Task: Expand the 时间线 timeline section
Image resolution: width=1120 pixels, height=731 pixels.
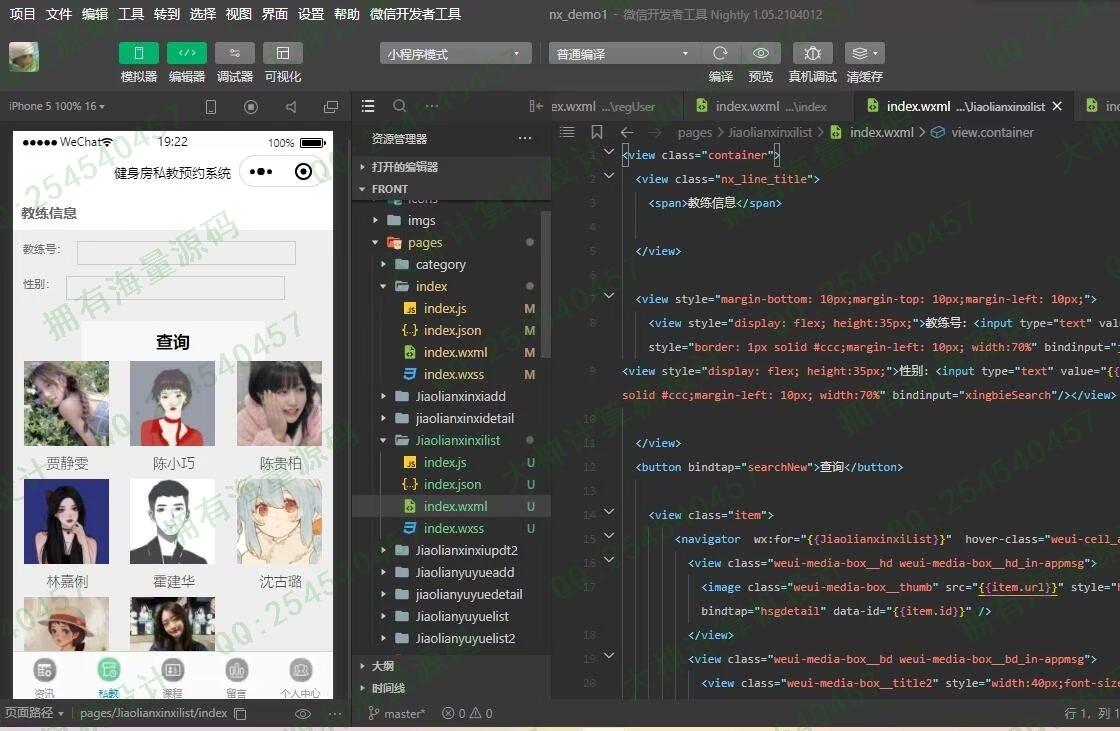Action: coord(451,687)
